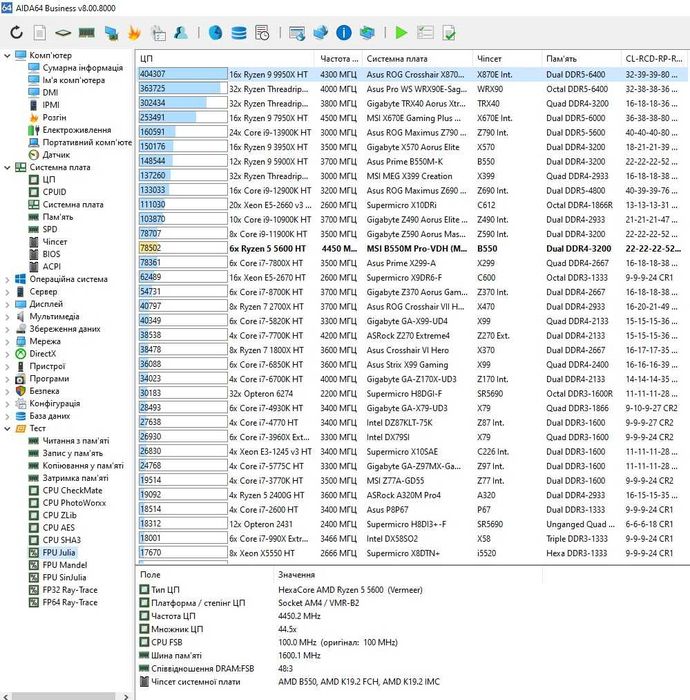Collapse the Тест tree node

coord(7,429)
